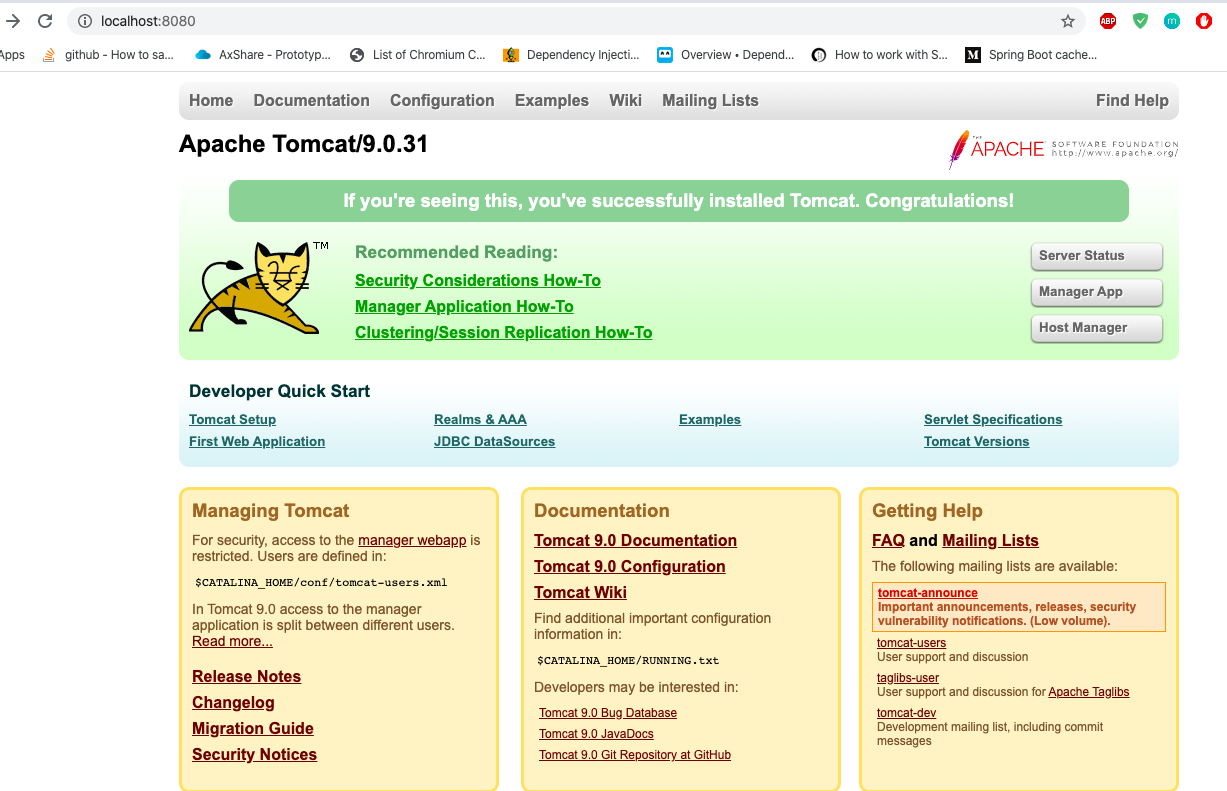Open the JDBC DataSources link
Viewport: 1227px width, 791px height.
pyautogui.click(x=494, y=441)
